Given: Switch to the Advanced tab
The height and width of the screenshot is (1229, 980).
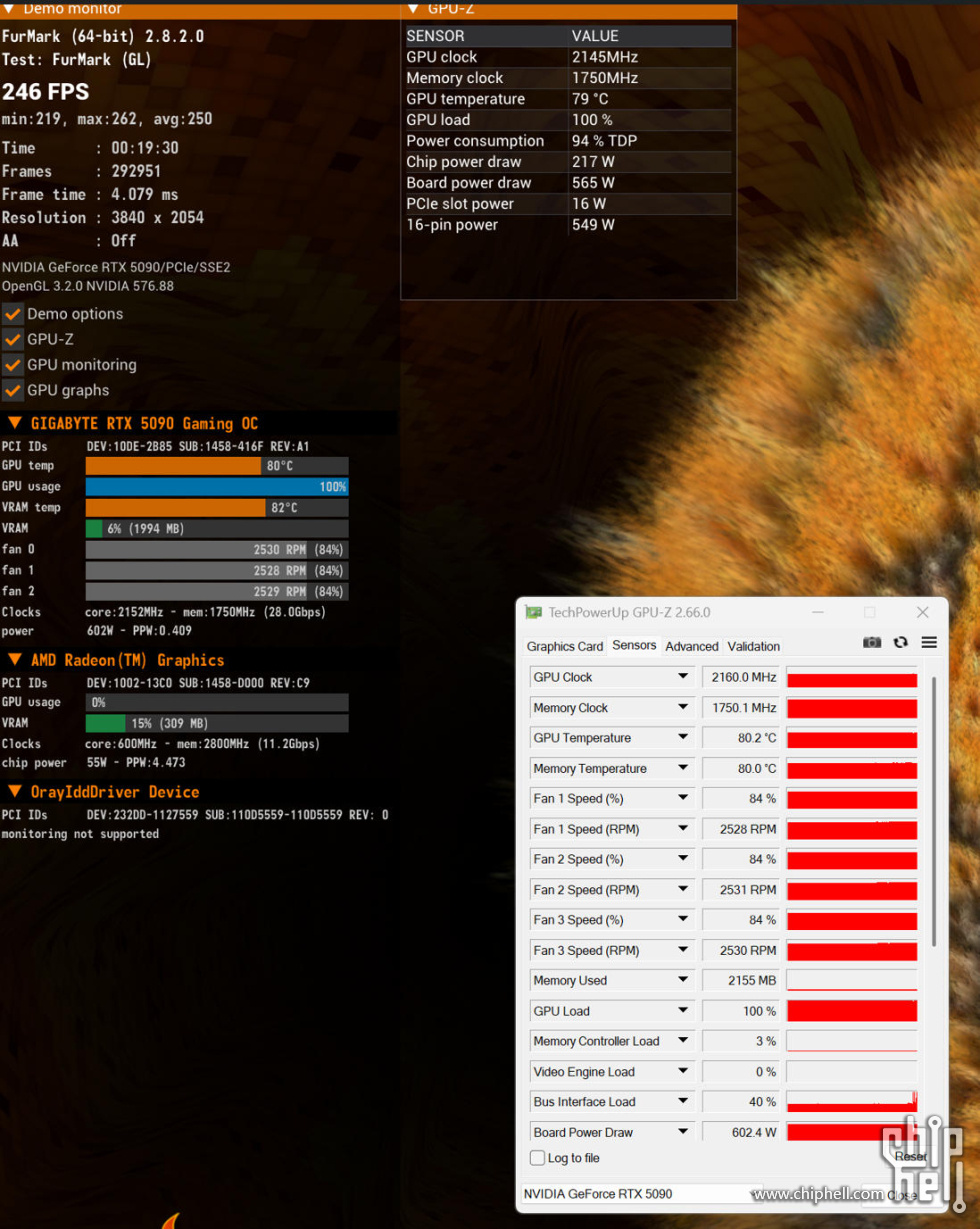Looking at the screenshot, I should [692, 646].
